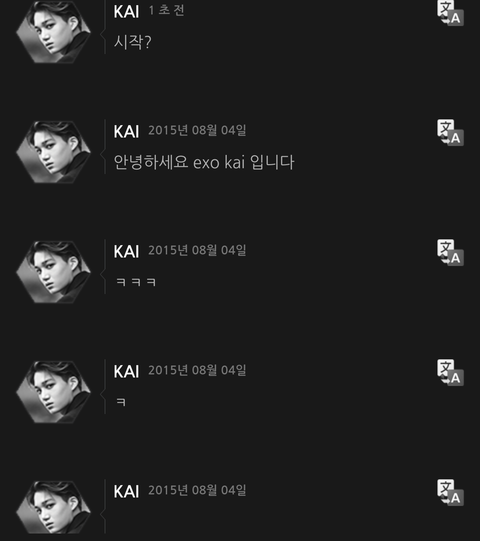480x541 pixels.
Task: Open KAI's avatar next to "시작?"
Action: pos(53,32)
